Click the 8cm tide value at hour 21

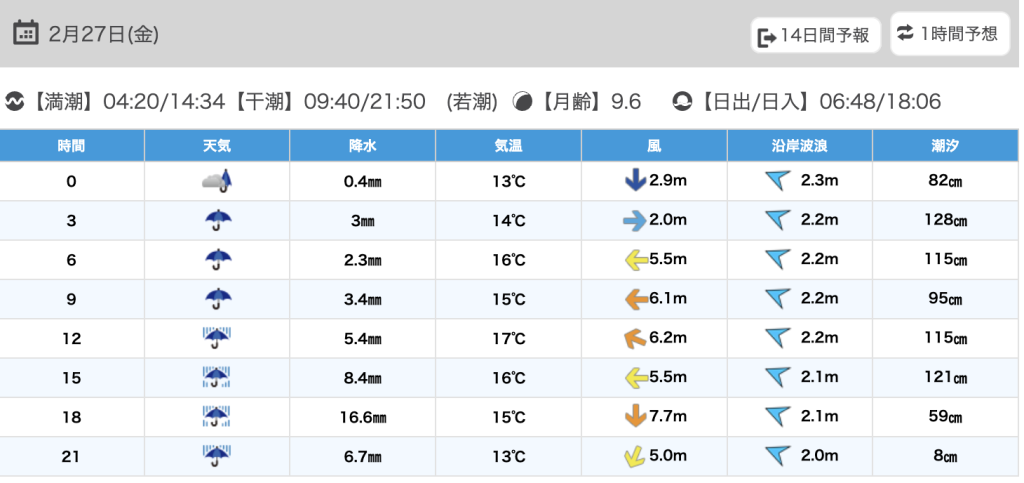tap(945, 456)
